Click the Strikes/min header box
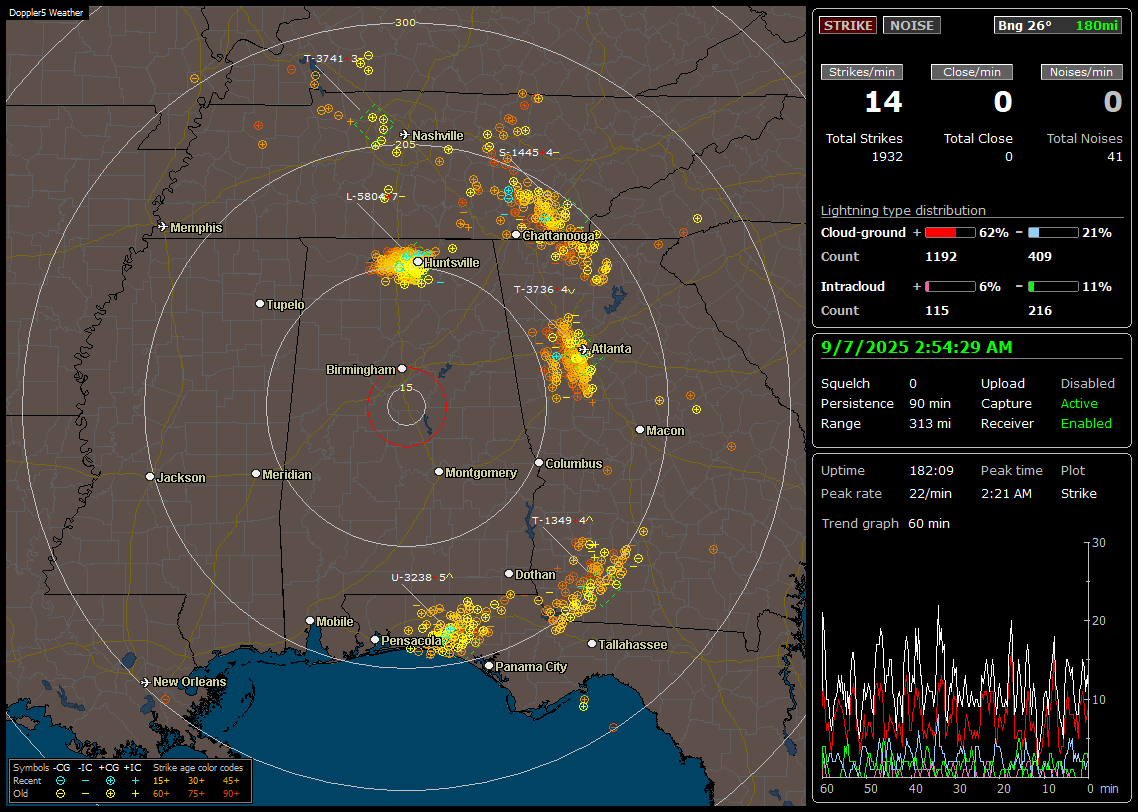The height and width of the screenshot is (812, 1138). coord(862,72)
